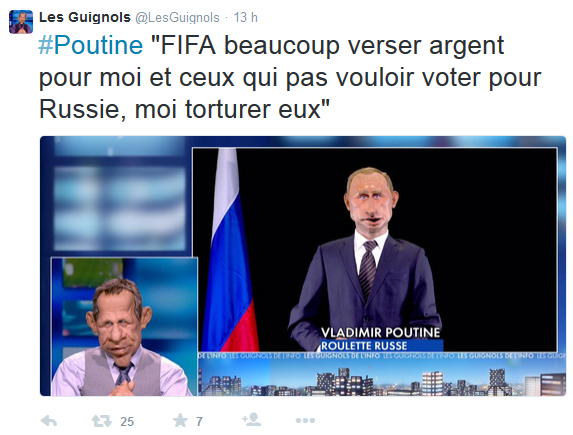The image size is (573, 435).
Task: Click the city skyline at image bottom
Action: [382, 380]
